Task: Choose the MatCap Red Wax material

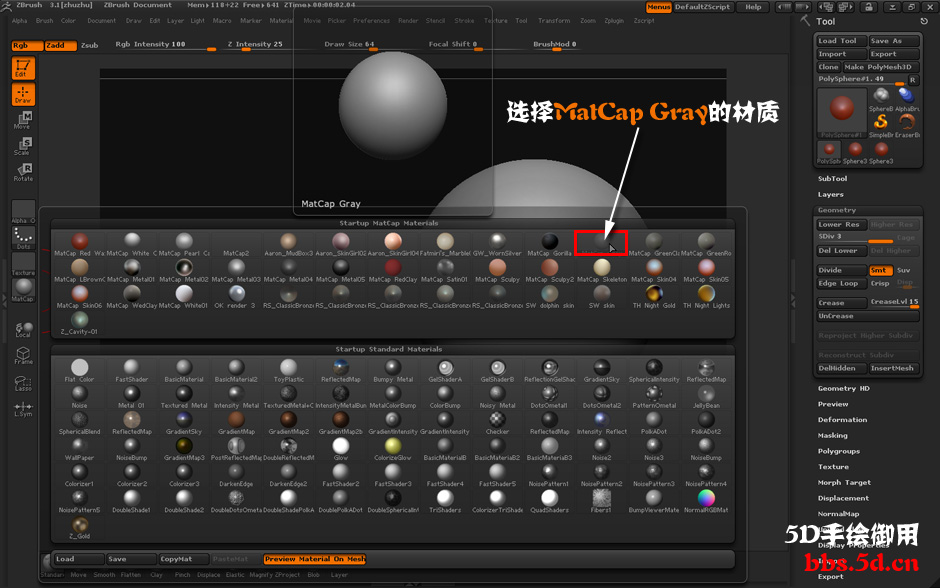Action: [x=80, y=245]
